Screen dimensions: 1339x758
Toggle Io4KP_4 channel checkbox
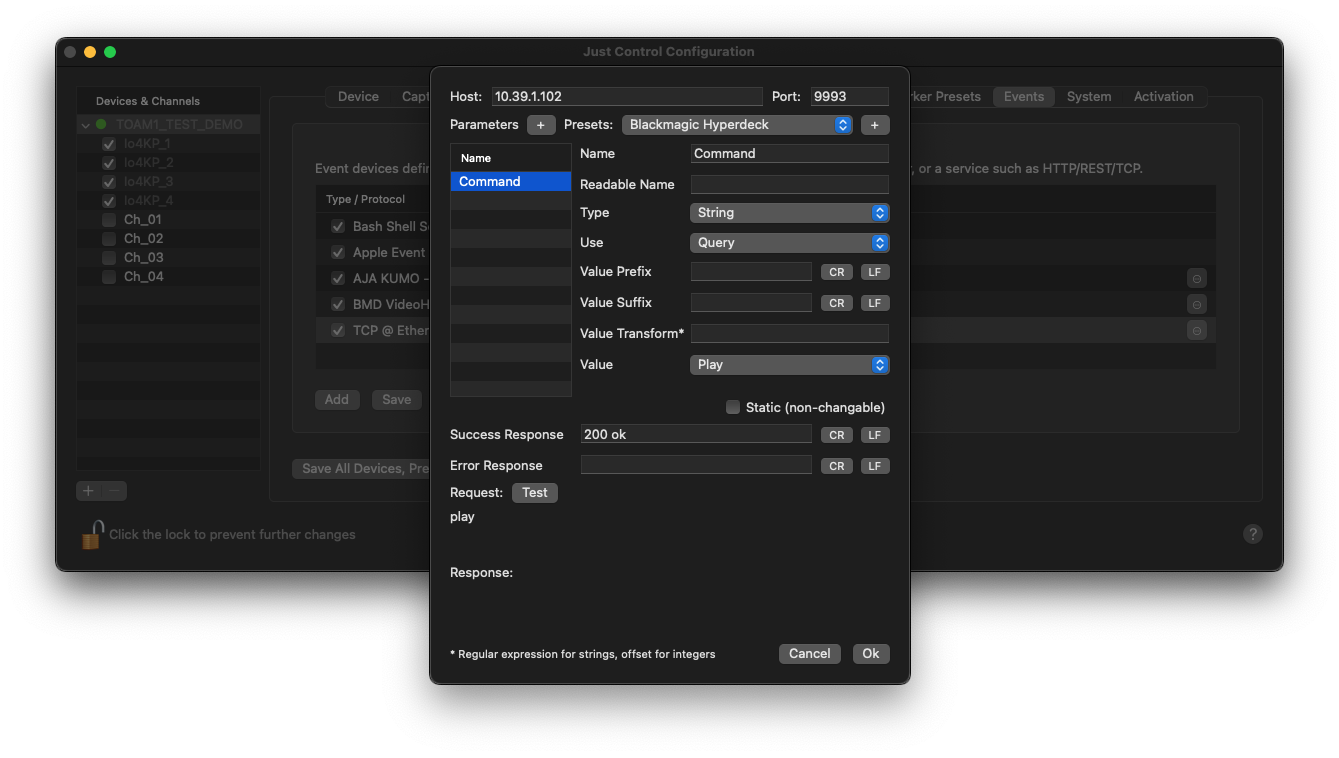click(109, 201)
